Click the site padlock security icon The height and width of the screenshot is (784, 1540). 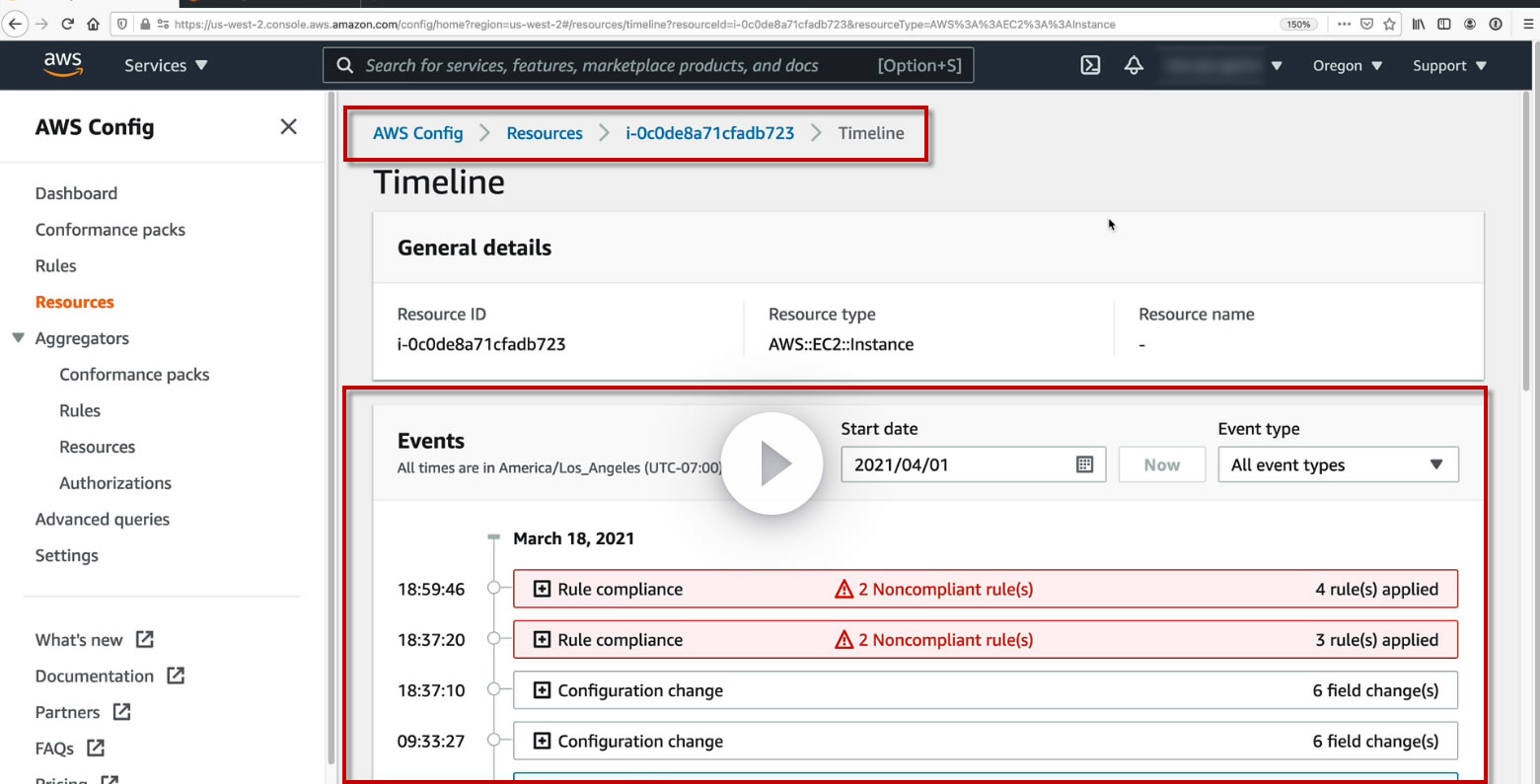click(x=145, y=25)
